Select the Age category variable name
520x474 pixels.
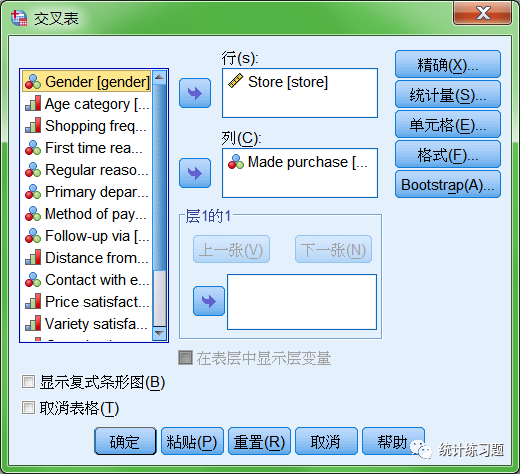(97, 104)
